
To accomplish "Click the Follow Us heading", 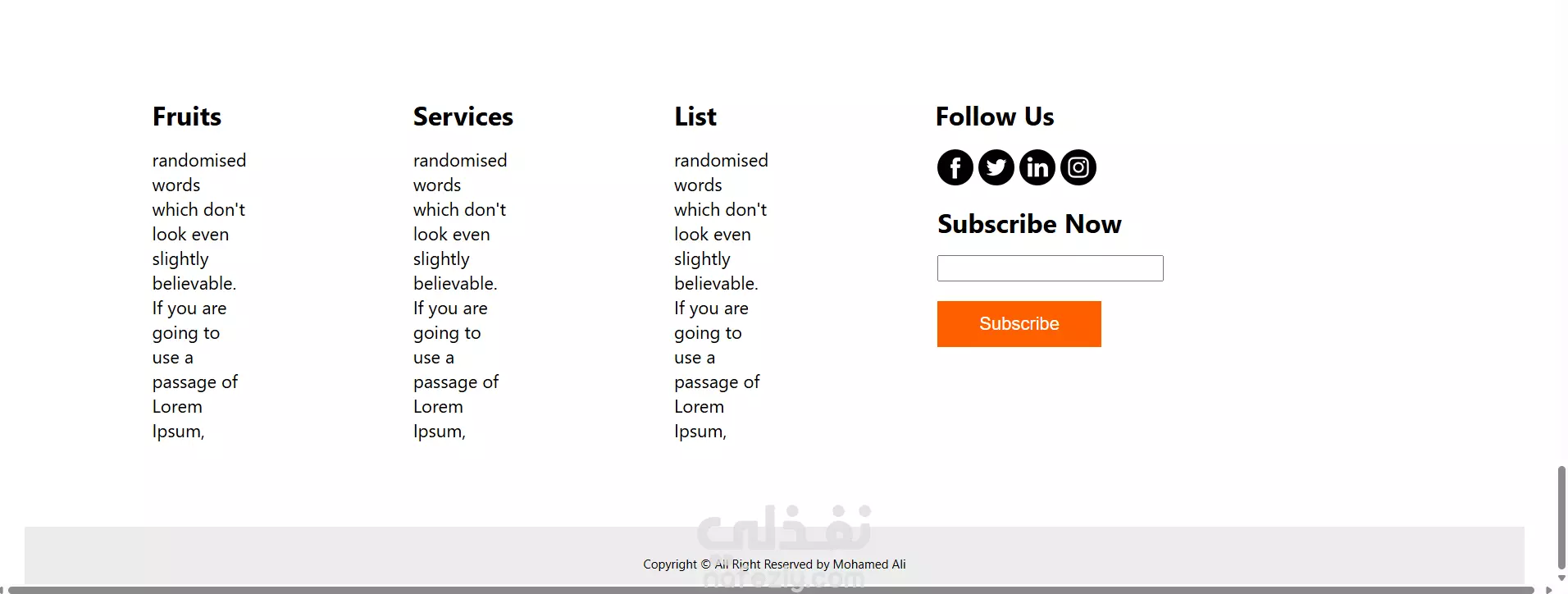I will pos(995,117).
